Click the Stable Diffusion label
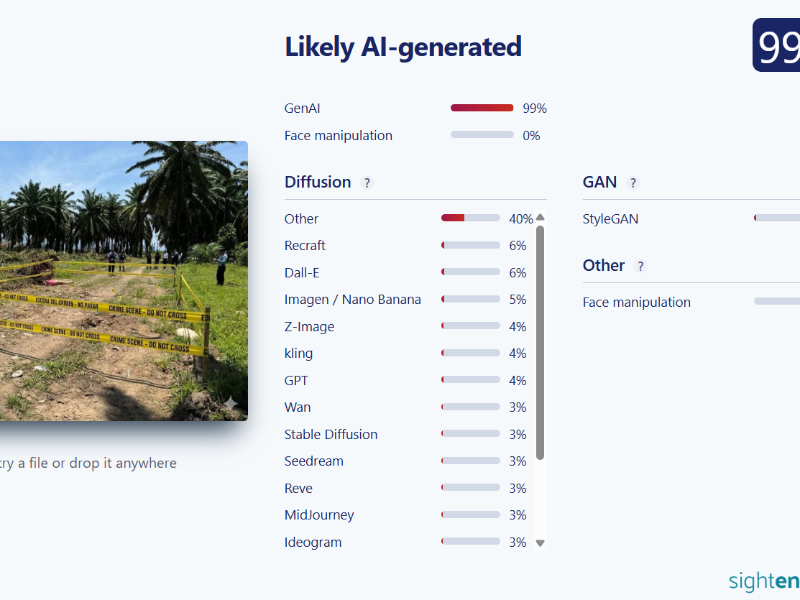The height and width of the screenshot is (600, 800). (331, 434)
